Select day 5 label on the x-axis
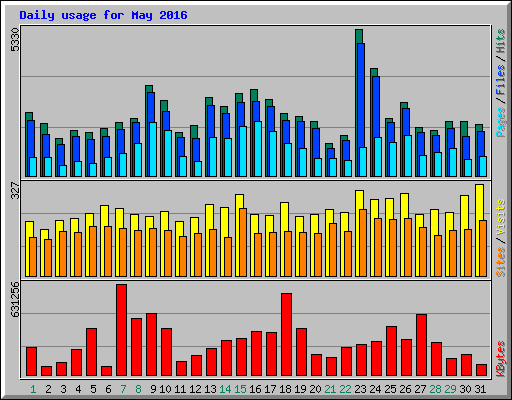The width and height of the screenshot is (512, 400). coord(93,389)
